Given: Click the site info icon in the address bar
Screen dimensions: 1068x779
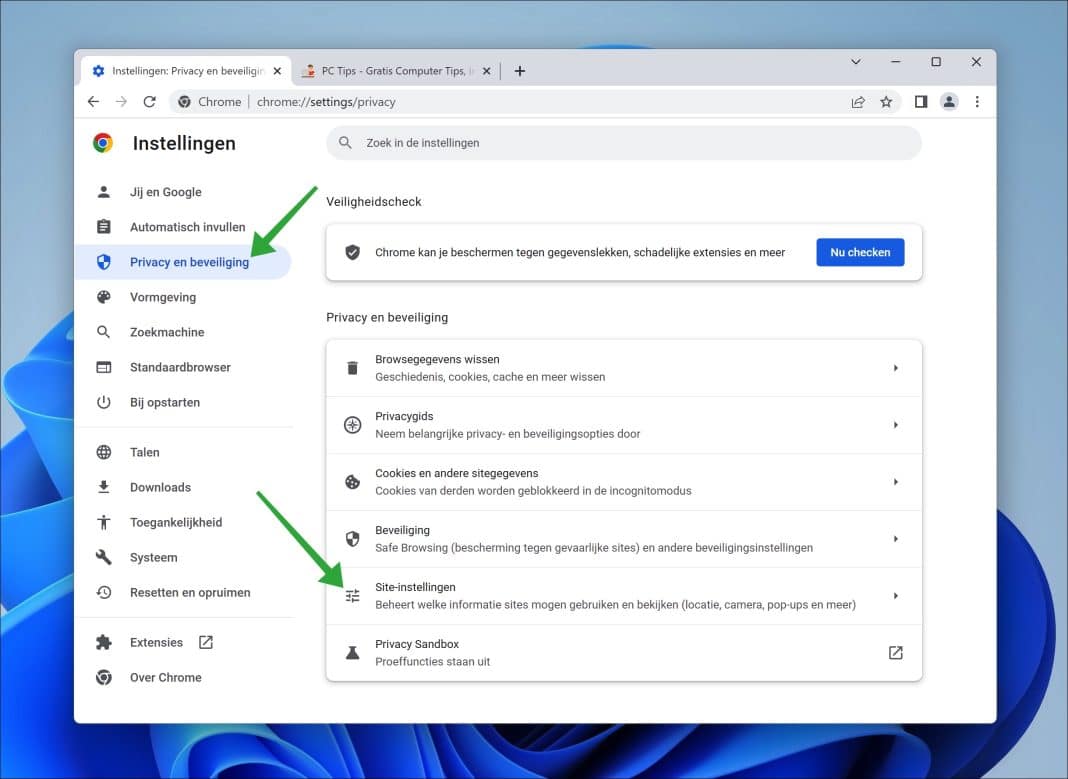Looking at the screenshot, I should pos(185,101).
